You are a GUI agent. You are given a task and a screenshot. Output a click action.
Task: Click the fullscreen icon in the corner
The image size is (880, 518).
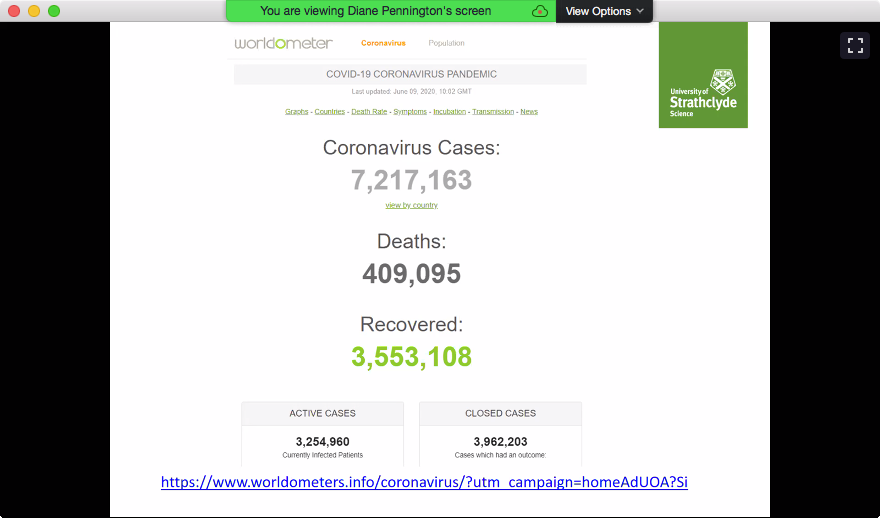(854, 45)
